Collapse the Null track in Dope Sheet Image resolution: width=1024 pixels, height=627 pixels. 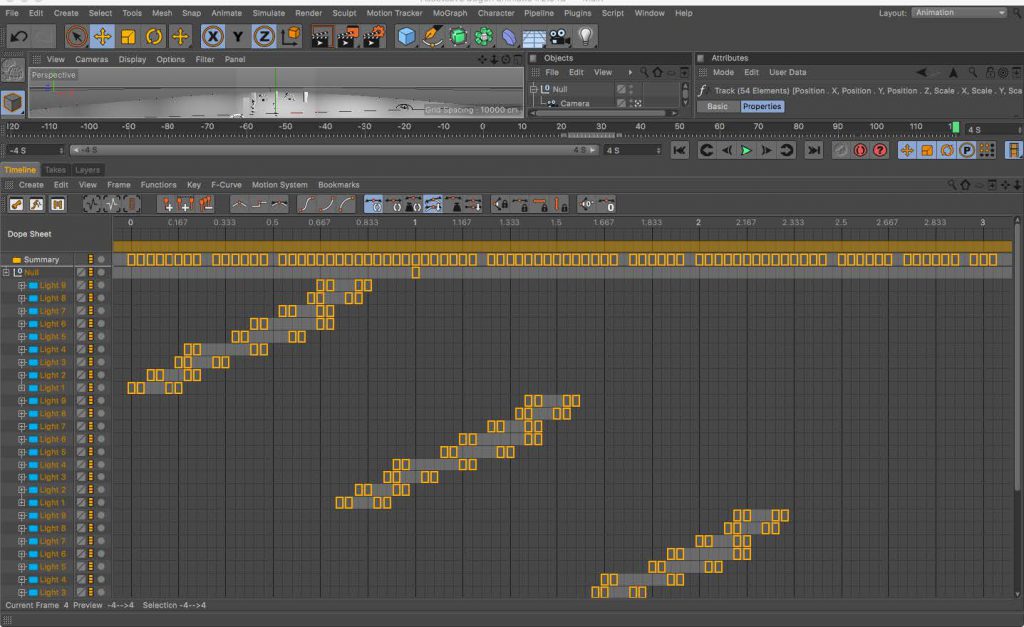(6, 272)
